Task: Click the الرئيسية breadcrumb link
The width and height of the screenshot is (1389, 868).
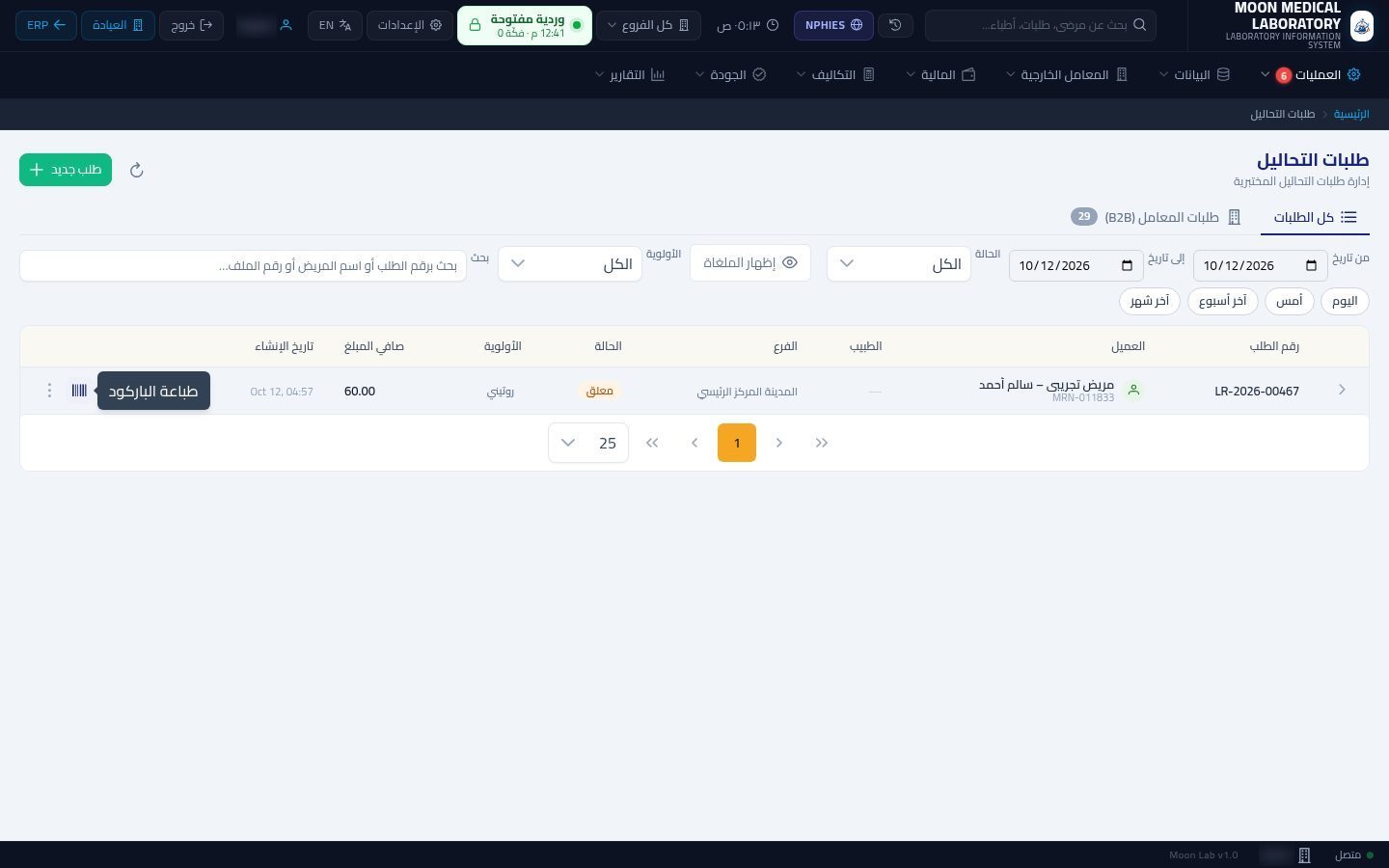Action: coord(1351,114)
